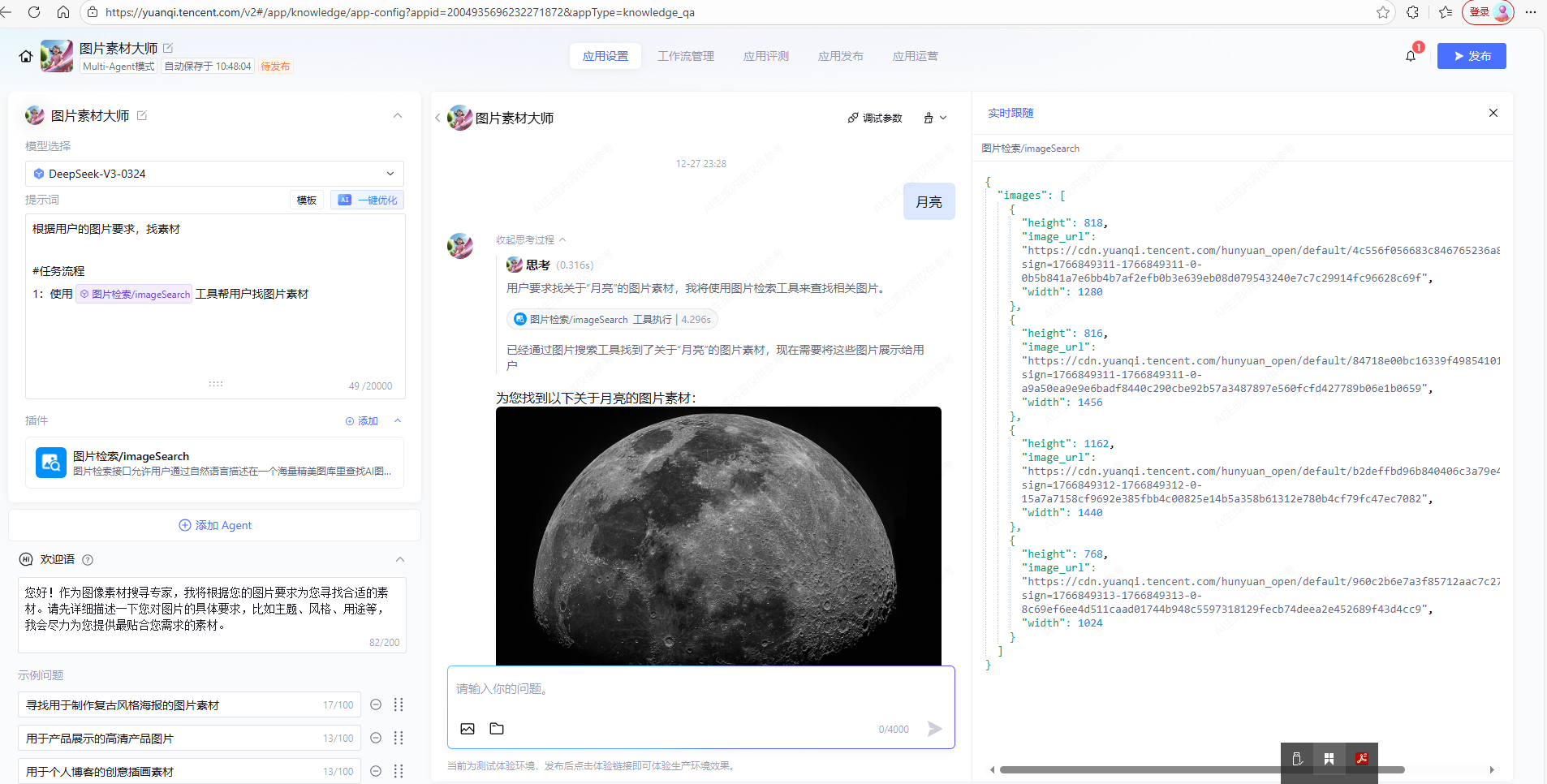Click folder icon in chat input

pos(497,729)
